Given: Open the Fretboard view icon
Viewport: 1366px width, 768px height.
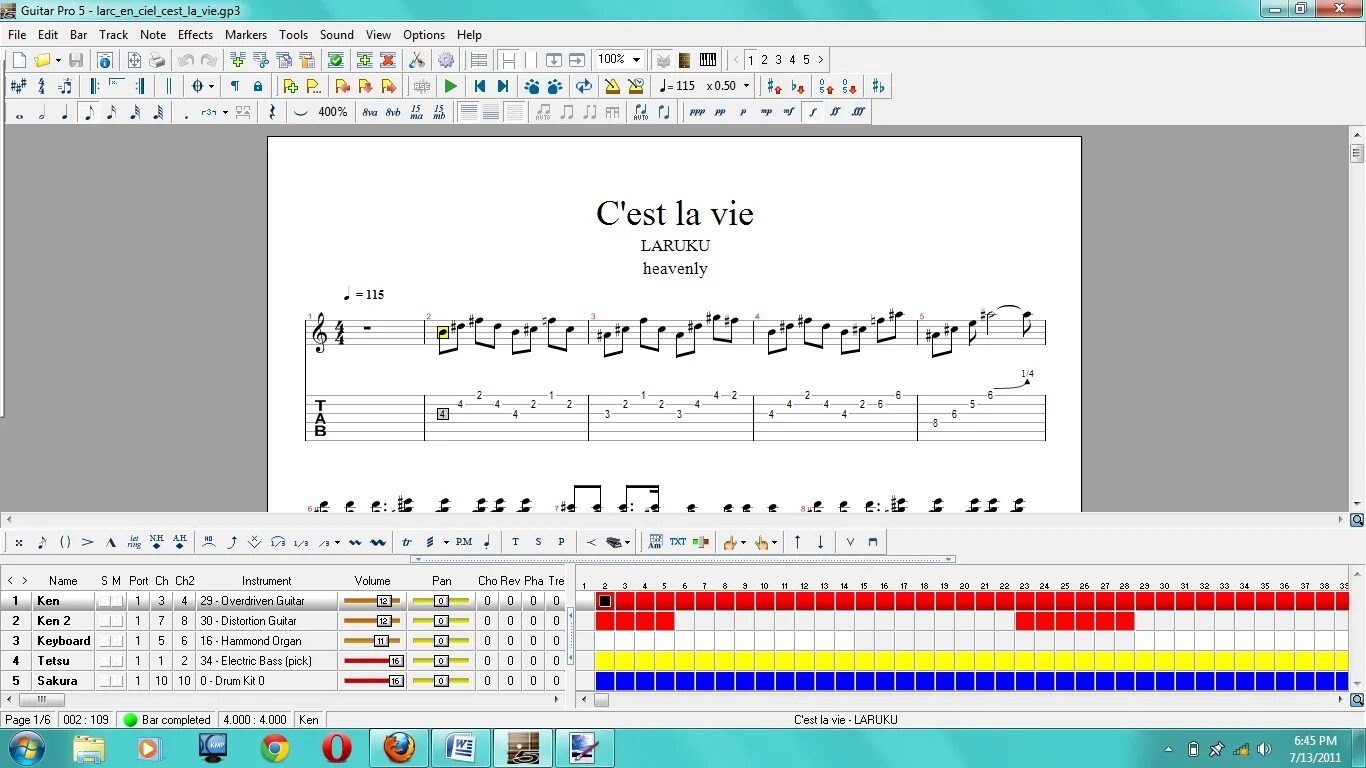Looking at the screenshot, I should [684, 60].
